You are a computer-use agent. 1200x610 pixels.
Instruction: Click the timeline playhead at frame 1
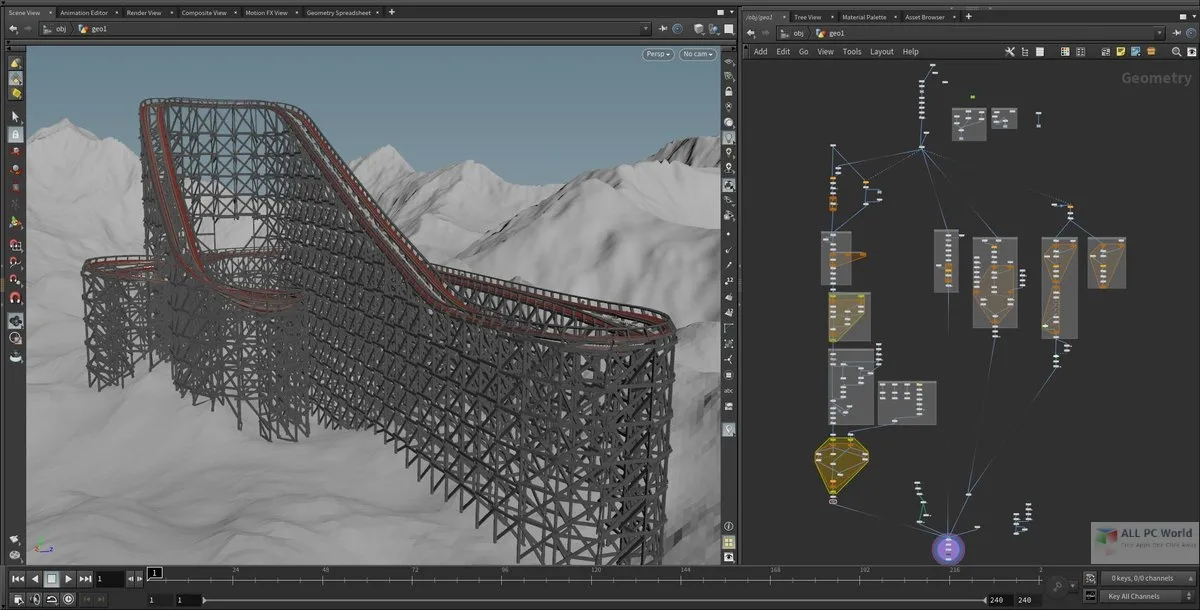pyautogui.click(x=153, y=574)
